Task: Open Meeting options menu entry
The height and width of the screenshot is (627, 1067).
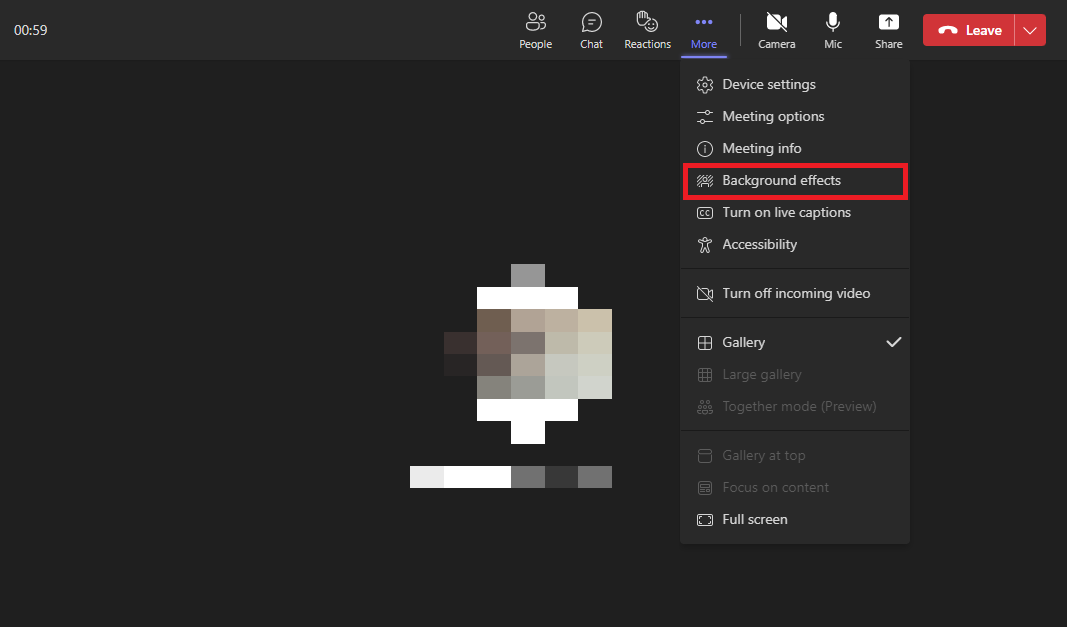Action: click(795, 116)
